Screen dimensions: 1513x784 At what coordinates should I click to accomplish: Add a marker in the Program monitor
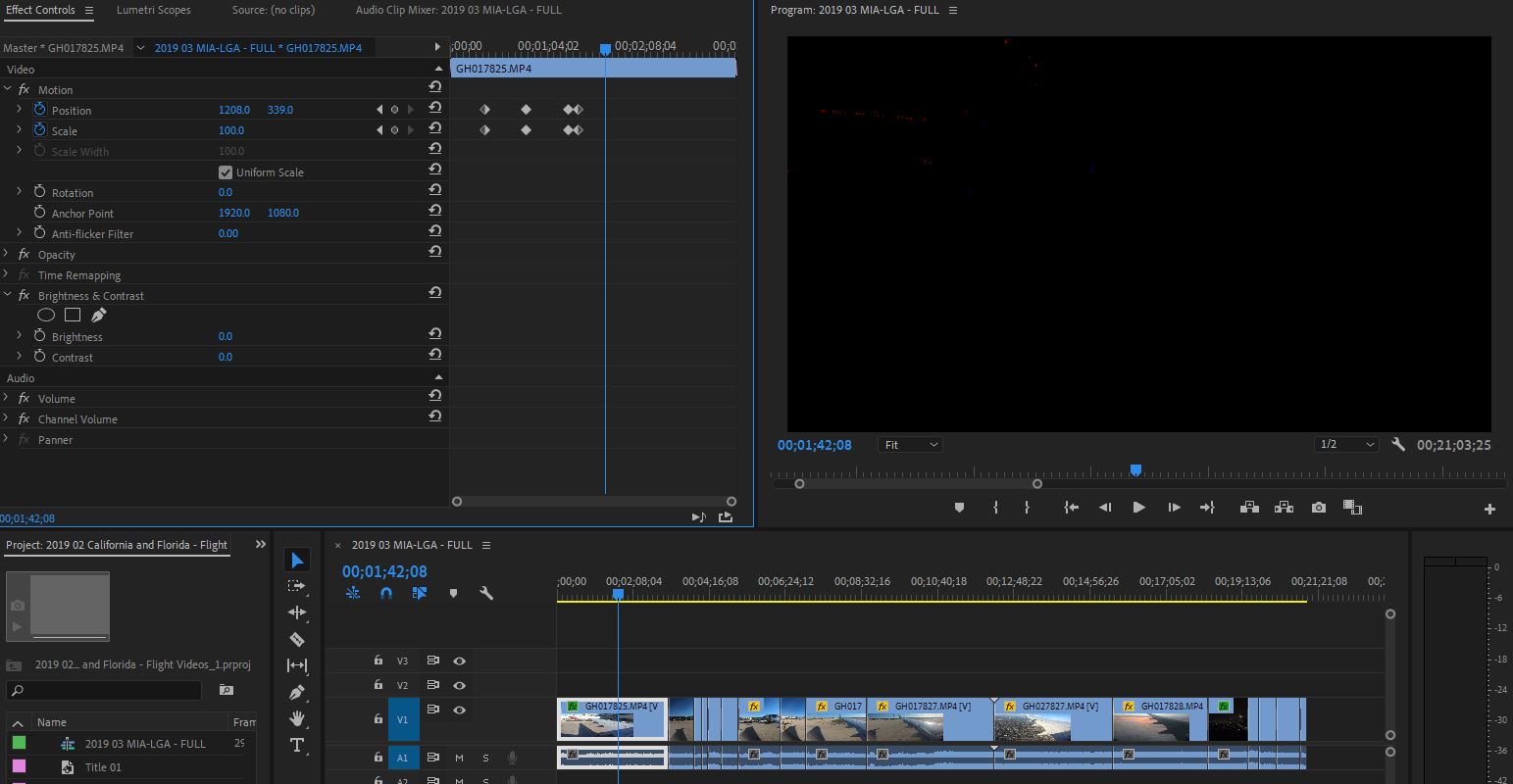(961, 507)
